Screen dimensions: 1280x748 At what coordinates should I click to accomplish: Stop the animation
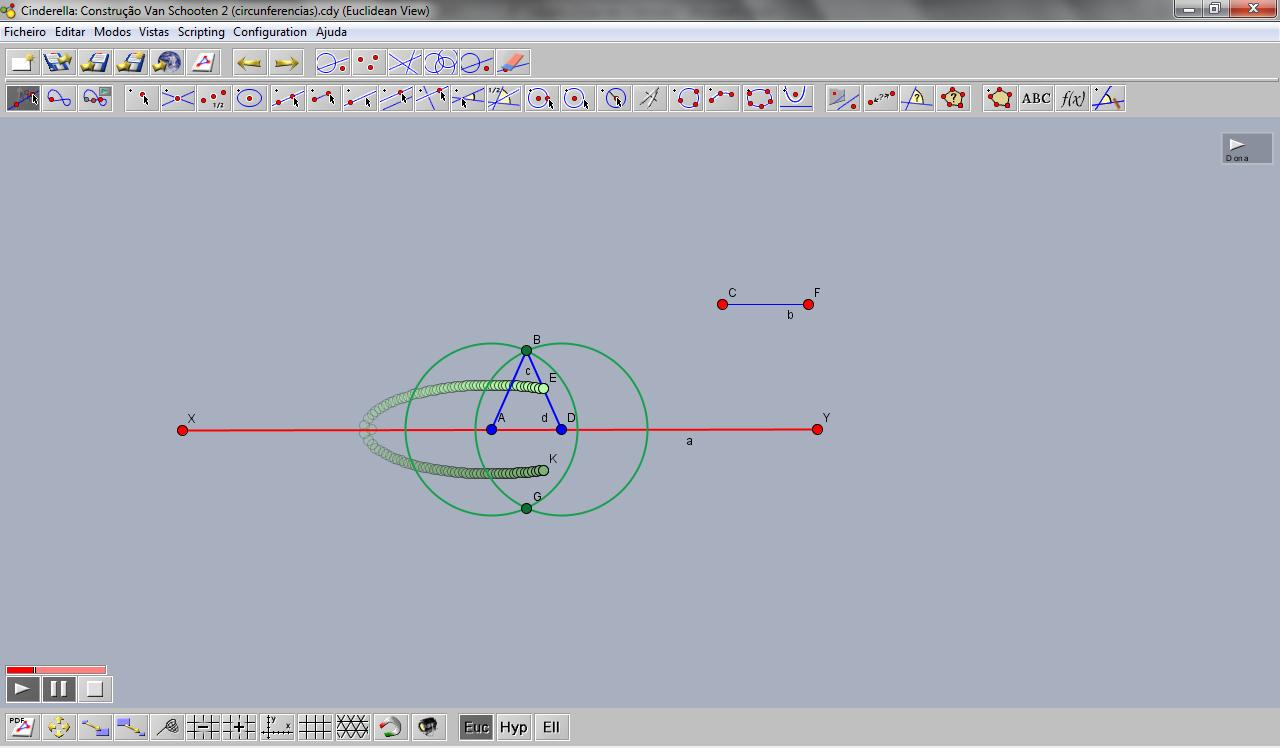[x=94, y=689]
